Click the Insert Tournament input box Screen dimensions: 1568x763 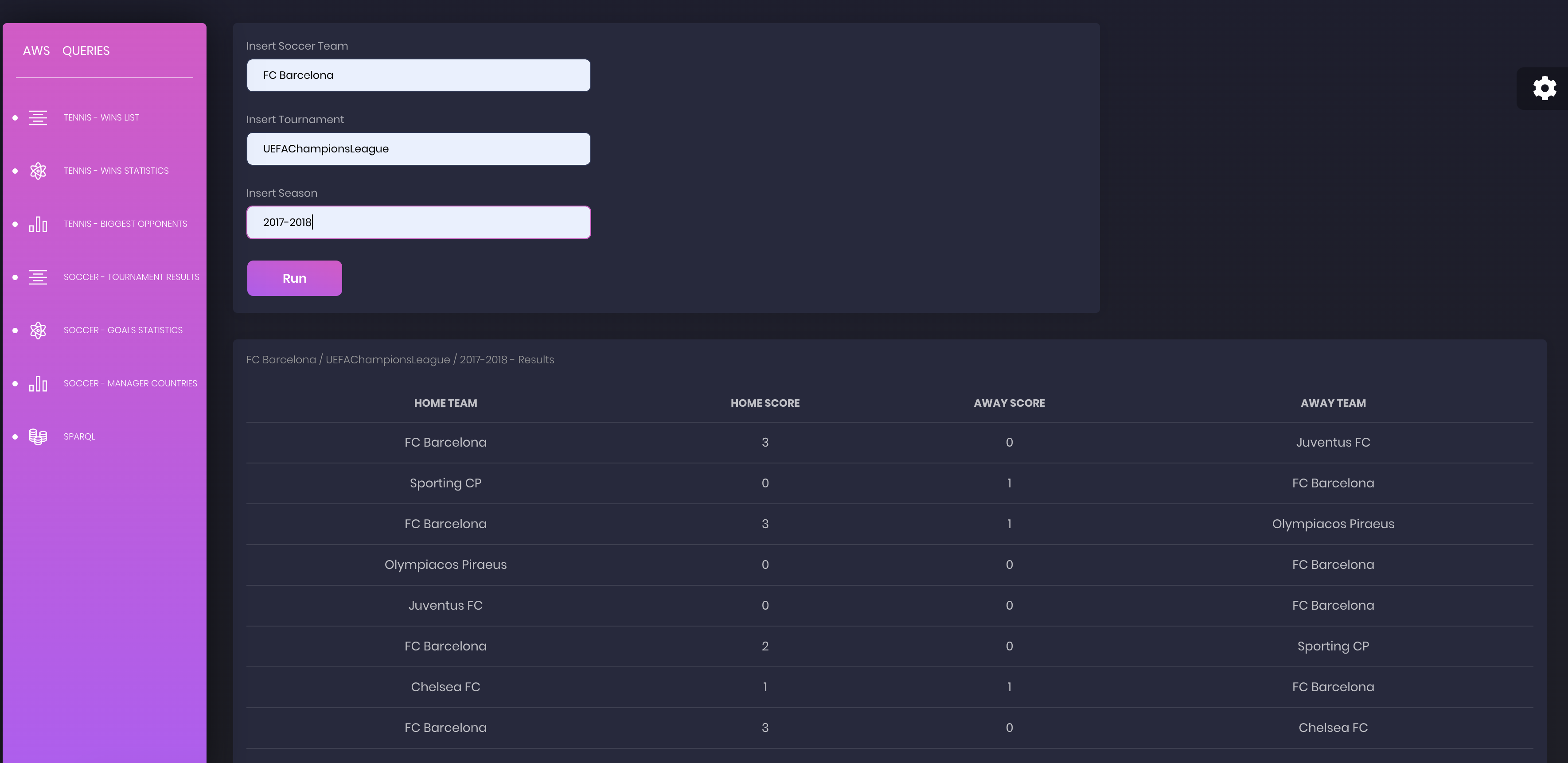pos(418,149)
